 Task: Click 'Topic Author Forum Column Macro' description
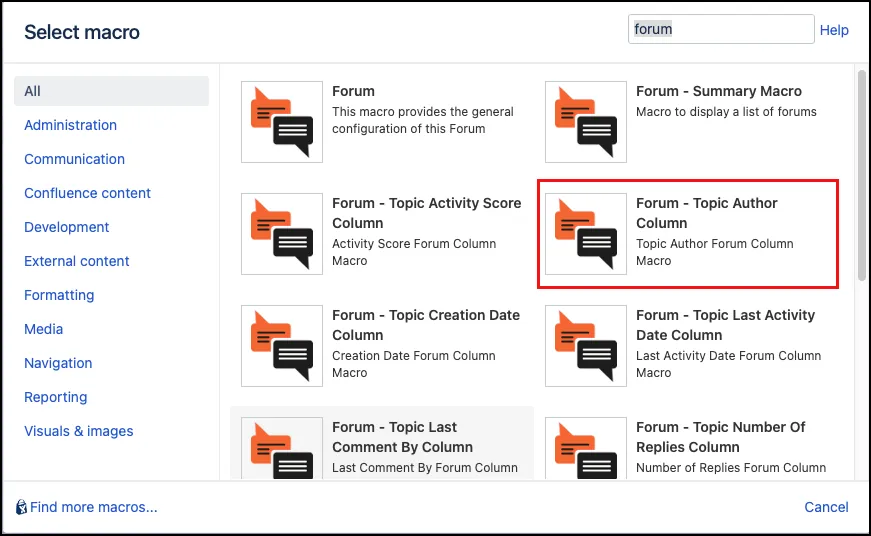(x=714, y=252)
